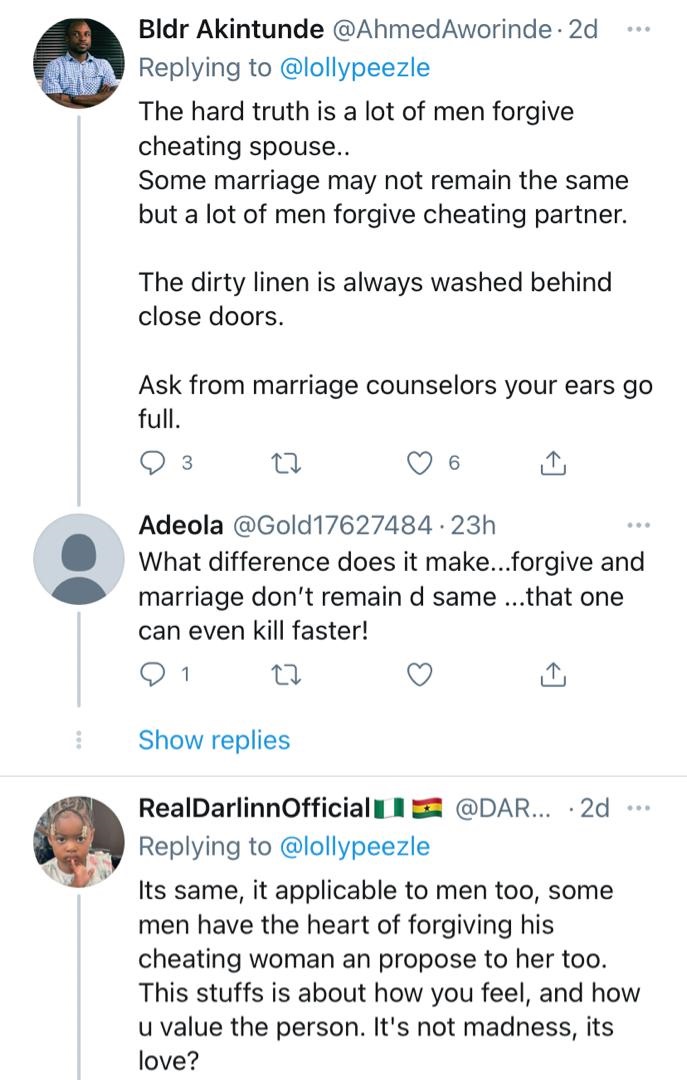Open Bldr Akintunde's profile picture

78,64
